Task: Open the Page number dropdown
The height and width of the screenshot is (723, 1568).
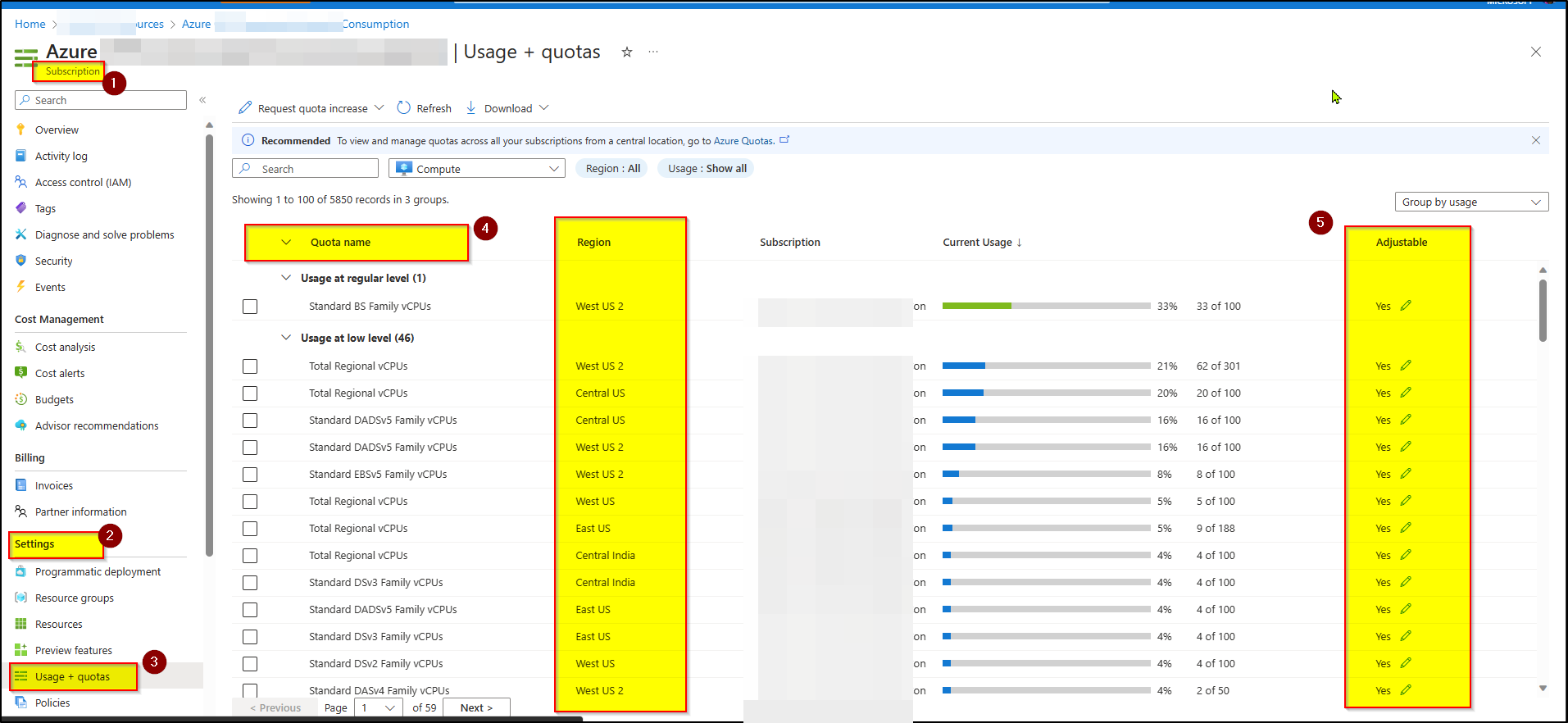Action: 379,707
